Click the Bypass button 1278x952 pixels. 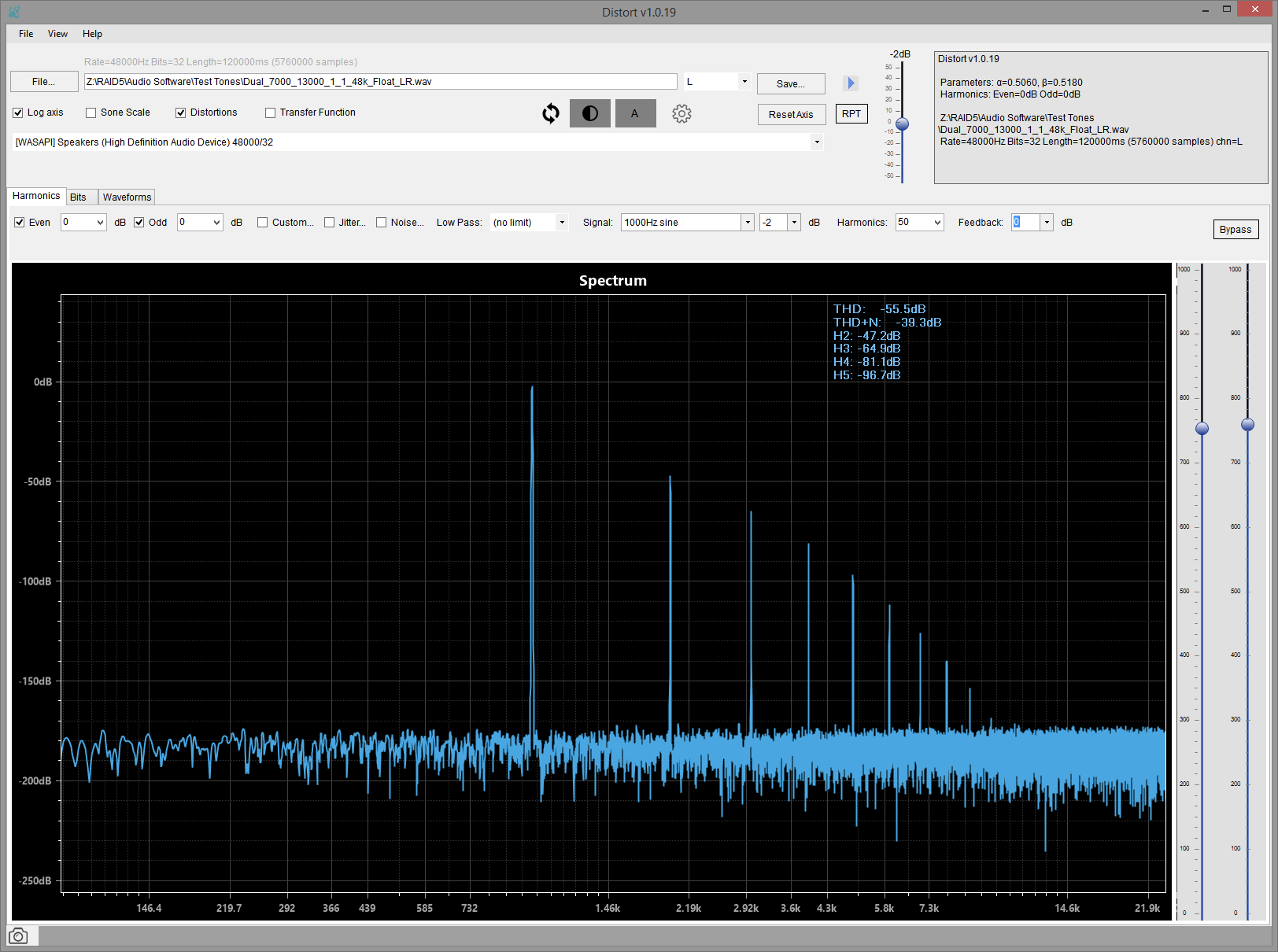(x=1236, y=230)
